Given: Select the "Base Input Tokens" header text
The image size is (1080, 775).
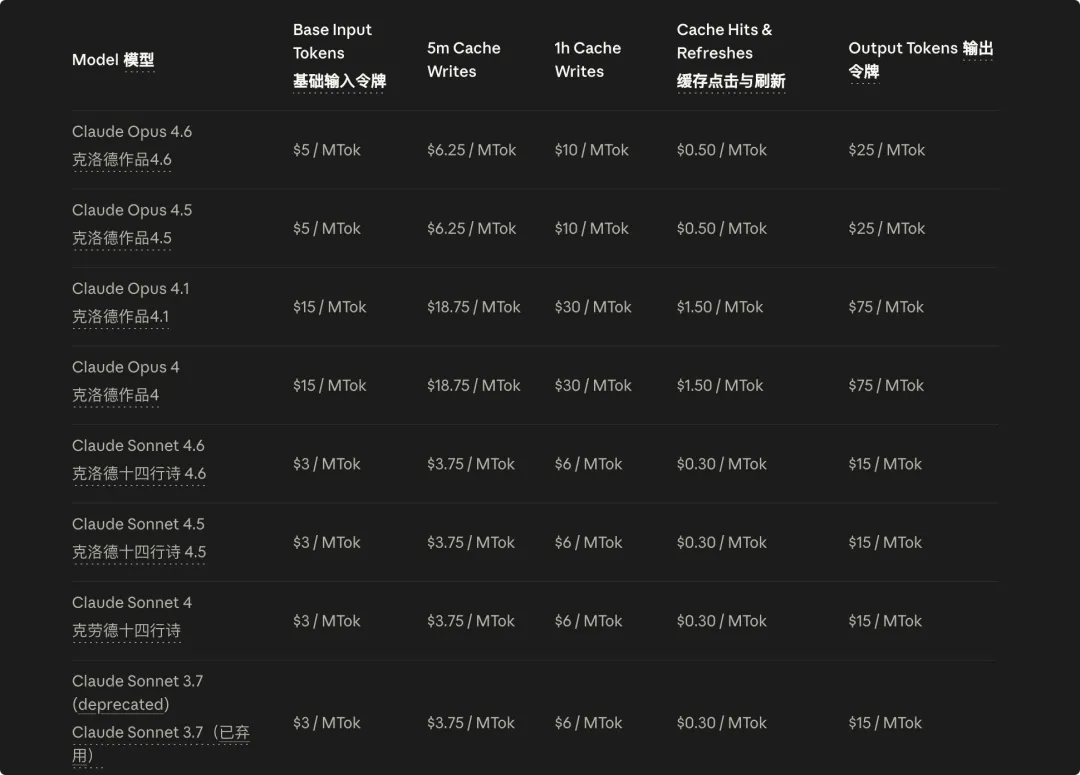Looking at the screenshot, I should (x=332, y=41).
